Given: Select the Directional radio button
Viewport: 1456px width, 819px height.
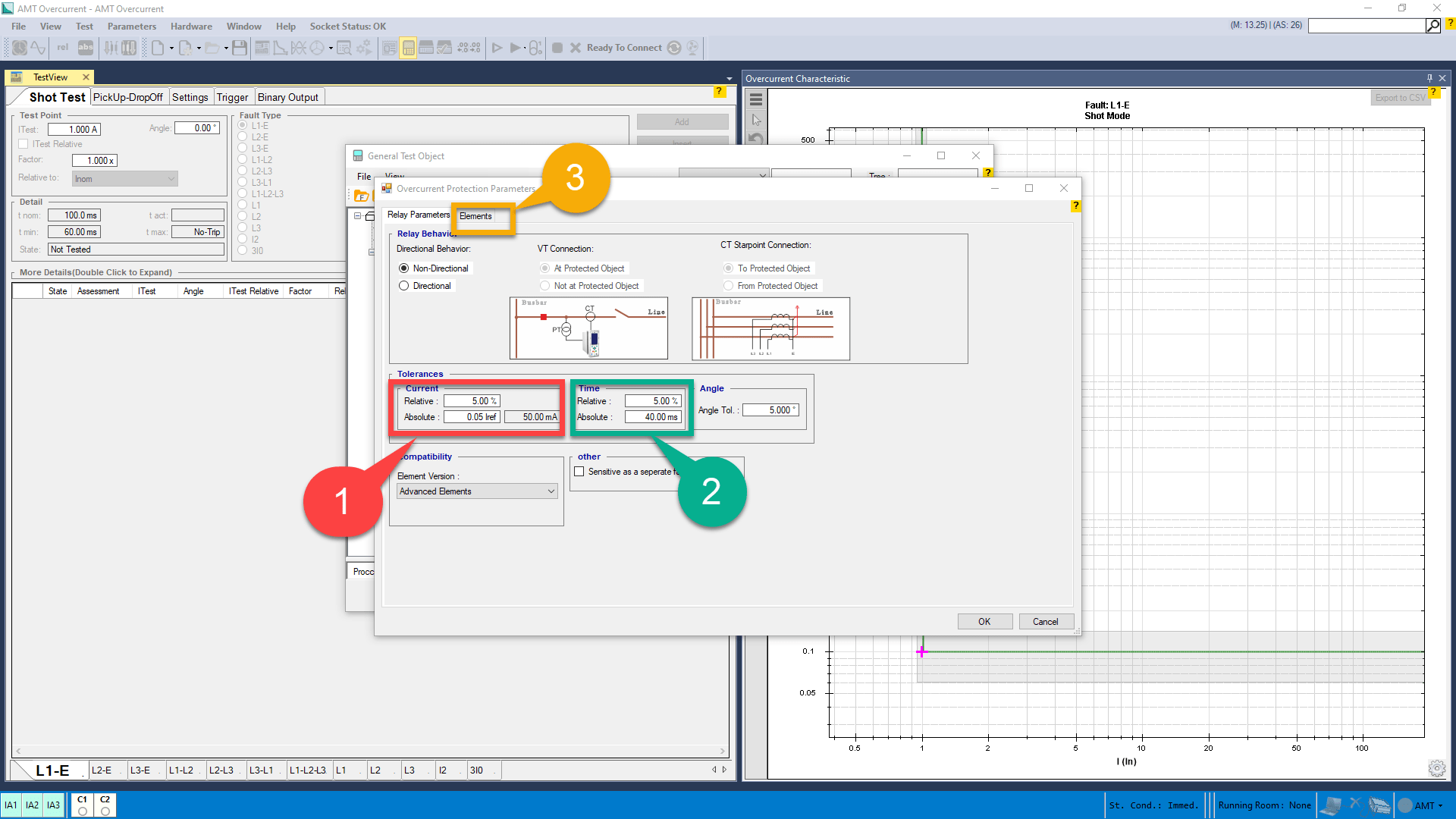Looking at the screenshot, I should (x=404, y=286).
